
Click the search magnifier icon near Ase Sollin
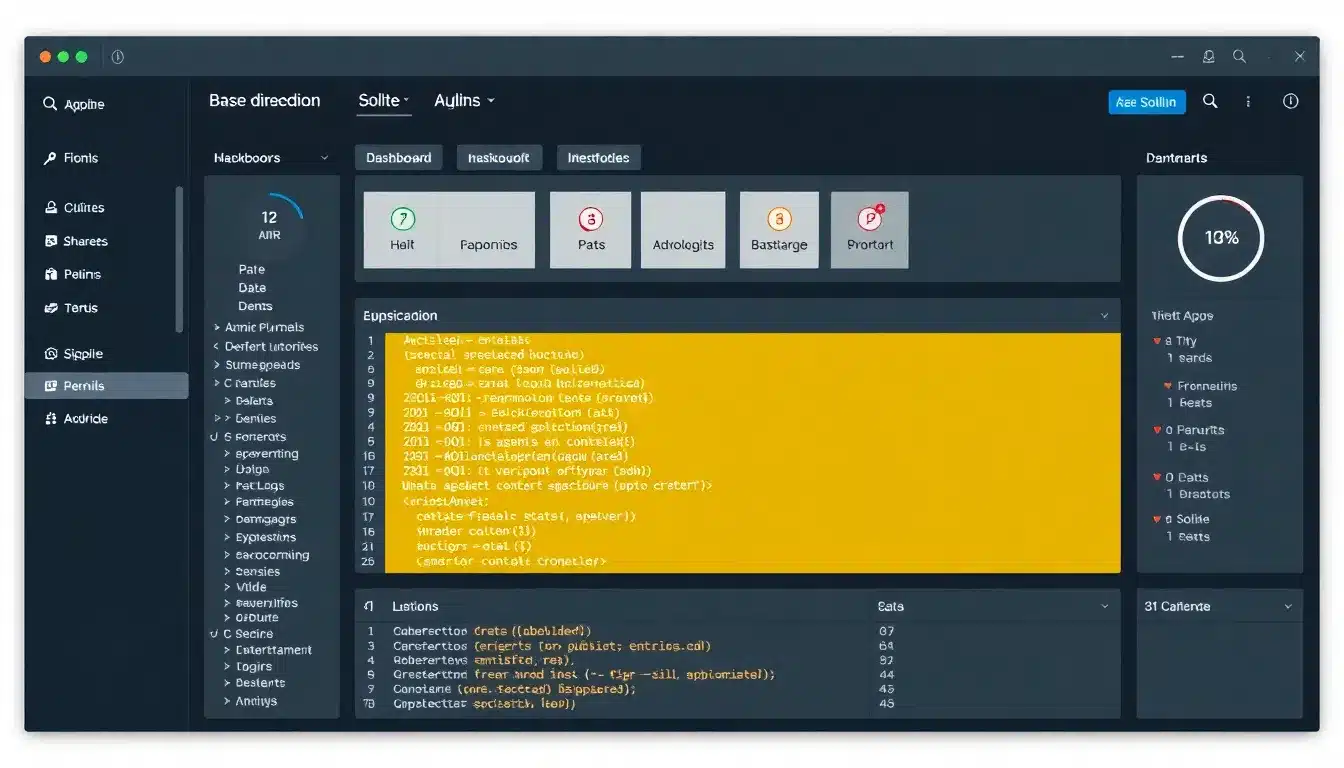[x=1210, y=101]
